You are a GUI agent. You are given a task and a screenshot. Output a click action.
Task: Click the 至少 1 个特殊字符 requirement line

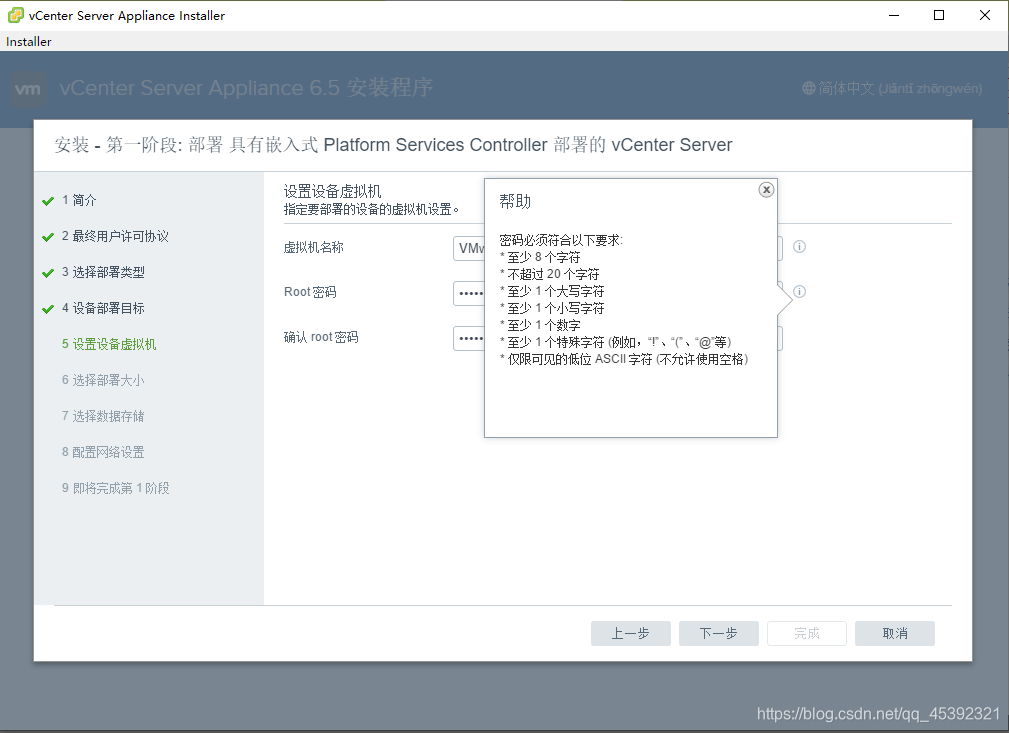616,342
